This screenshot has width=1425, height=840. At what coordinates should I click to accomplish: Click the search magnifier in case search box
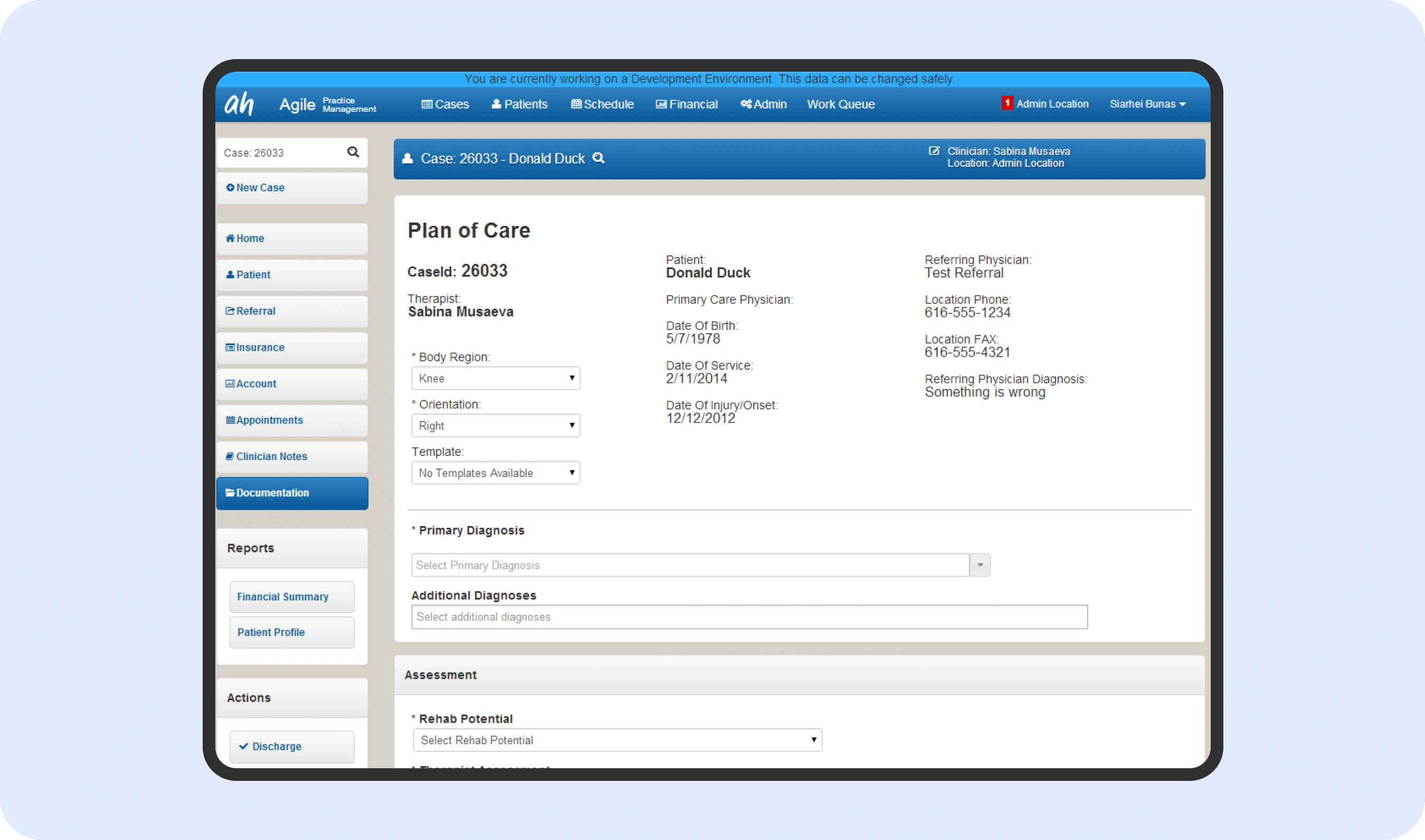click(x=353, y=152)
